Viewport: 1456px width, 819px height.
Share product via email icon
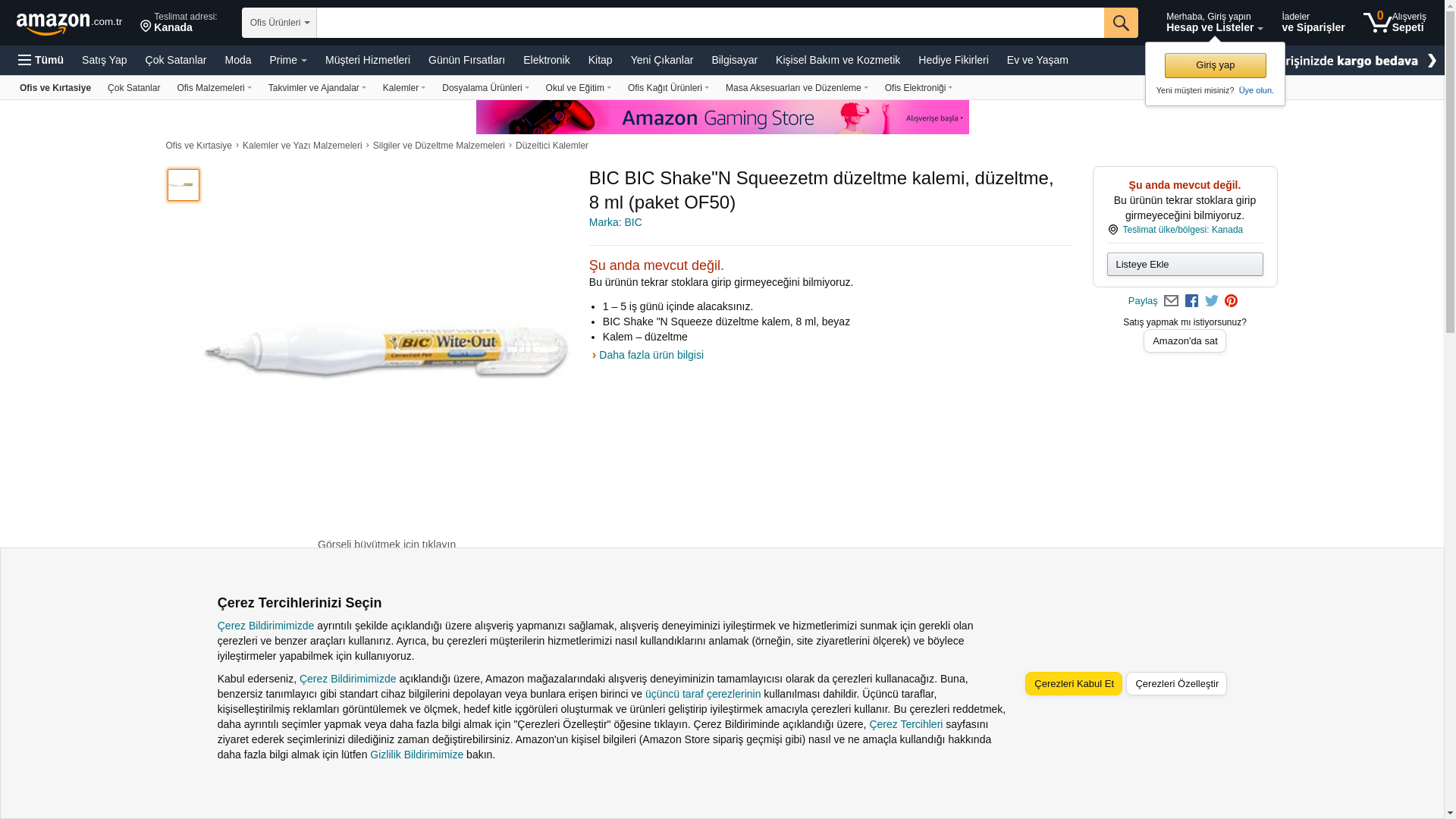coord(1171,301)
